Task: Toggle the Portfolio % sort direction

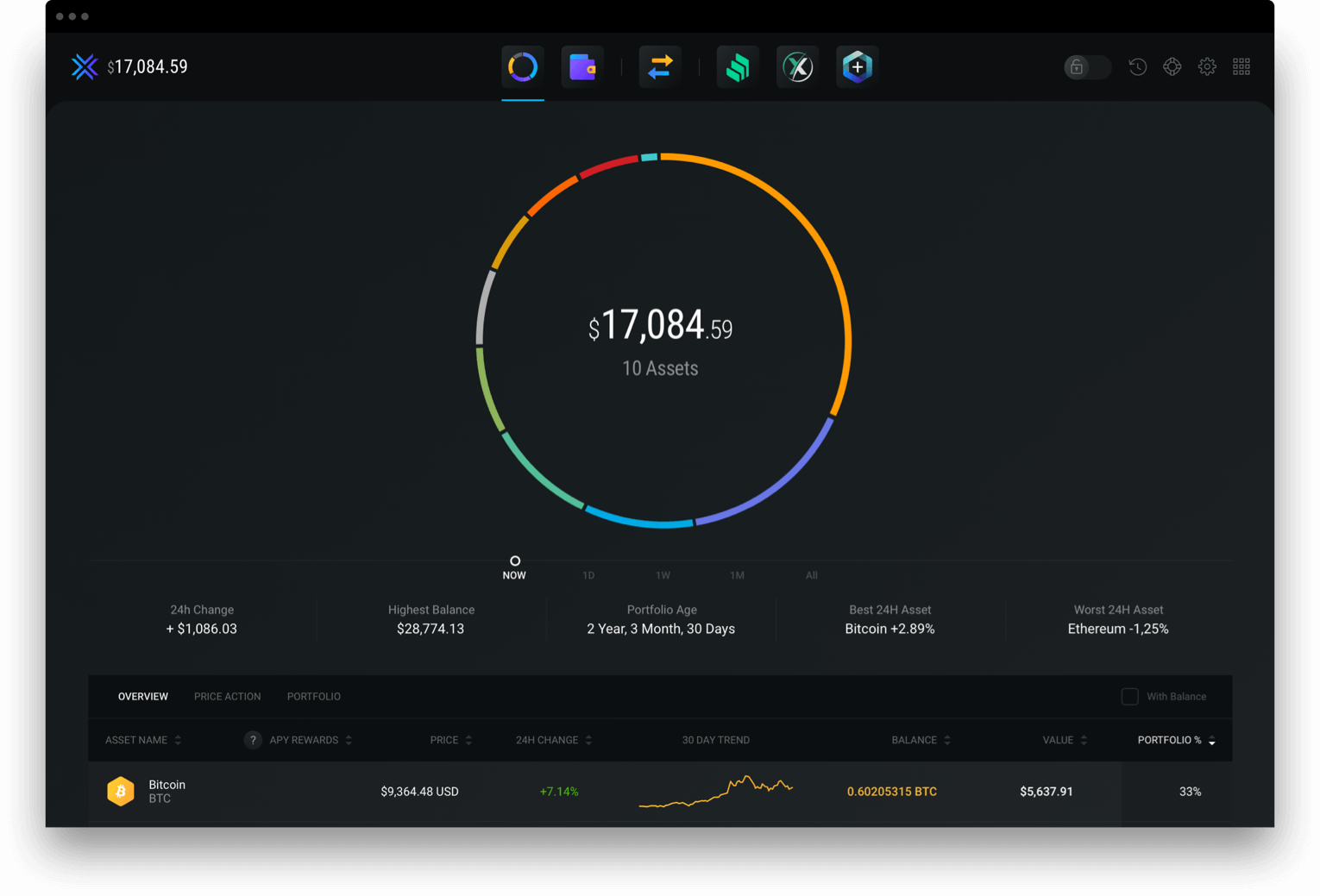Action: click(1211, 740)
